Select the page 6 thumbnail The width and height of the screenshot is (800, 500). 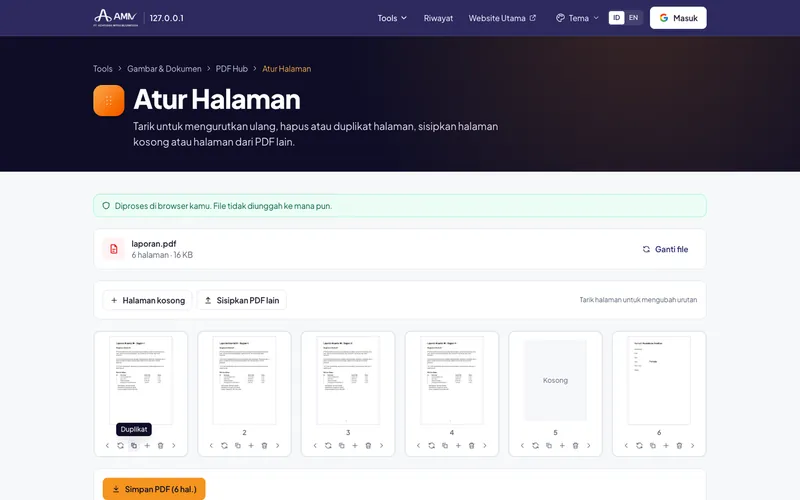pos(659,380)
